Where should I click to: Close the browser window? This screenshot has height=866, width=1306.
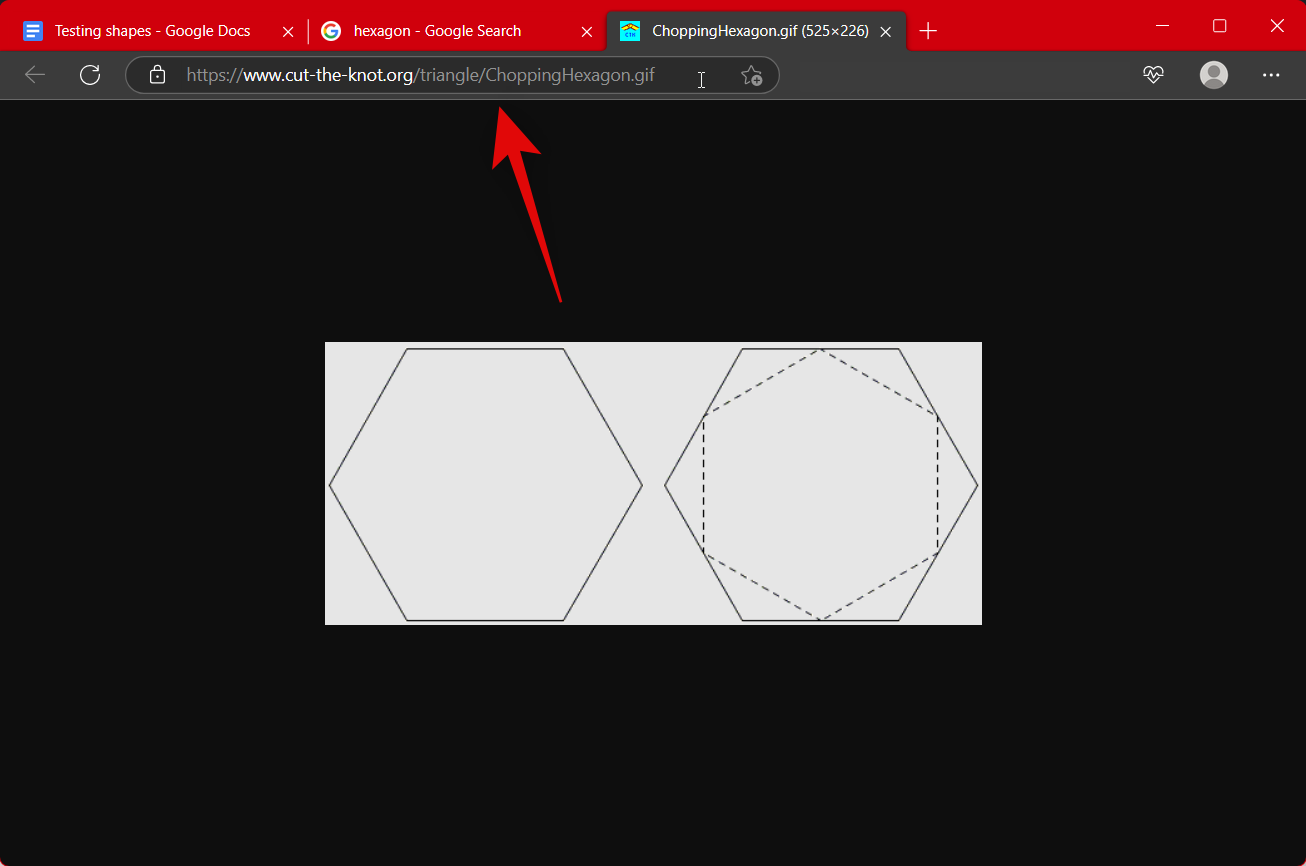pos(1277,25)
